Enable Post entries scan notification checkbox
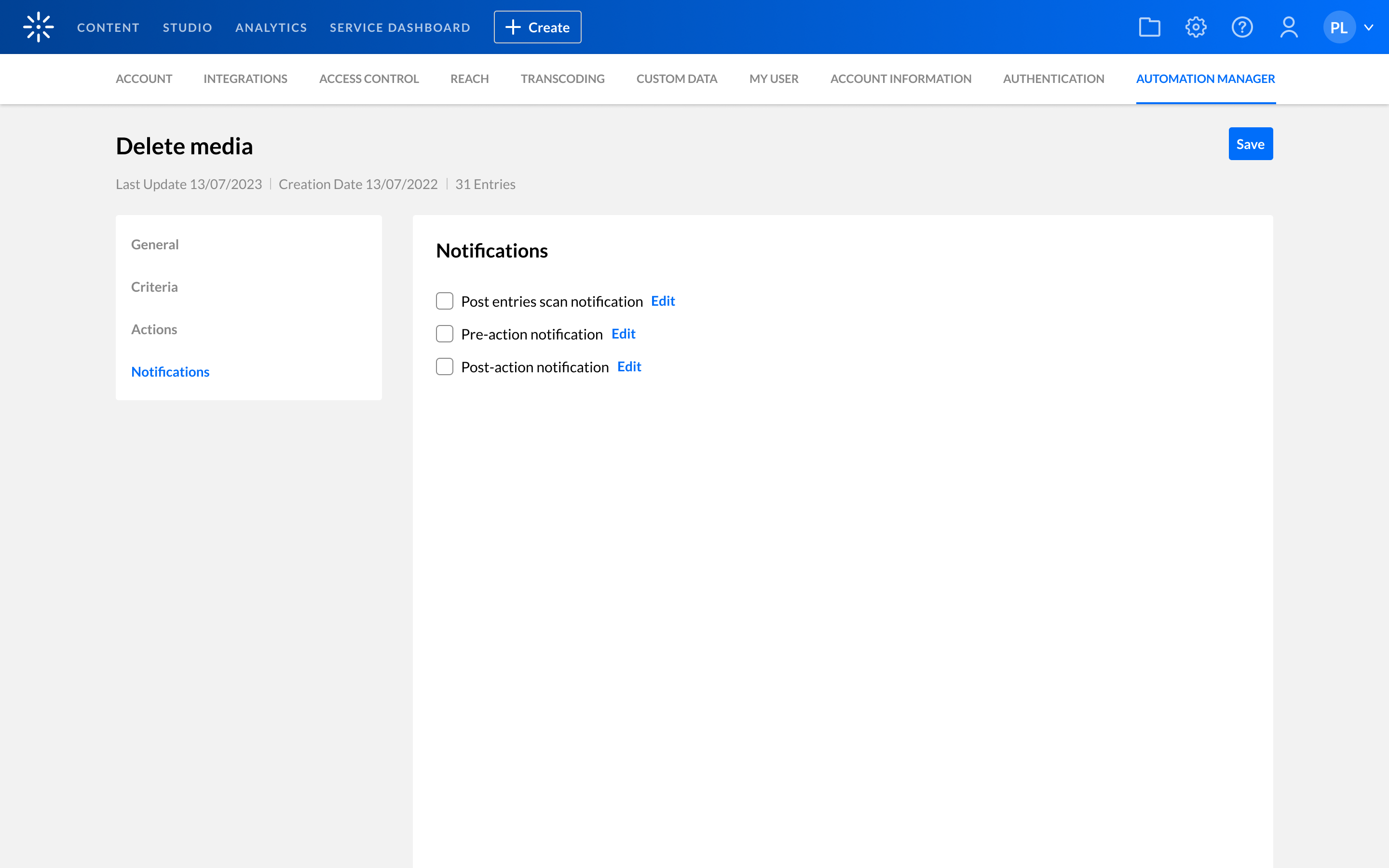The height and width of the screenshot is (868, 1389). click(x=444, y=301)
